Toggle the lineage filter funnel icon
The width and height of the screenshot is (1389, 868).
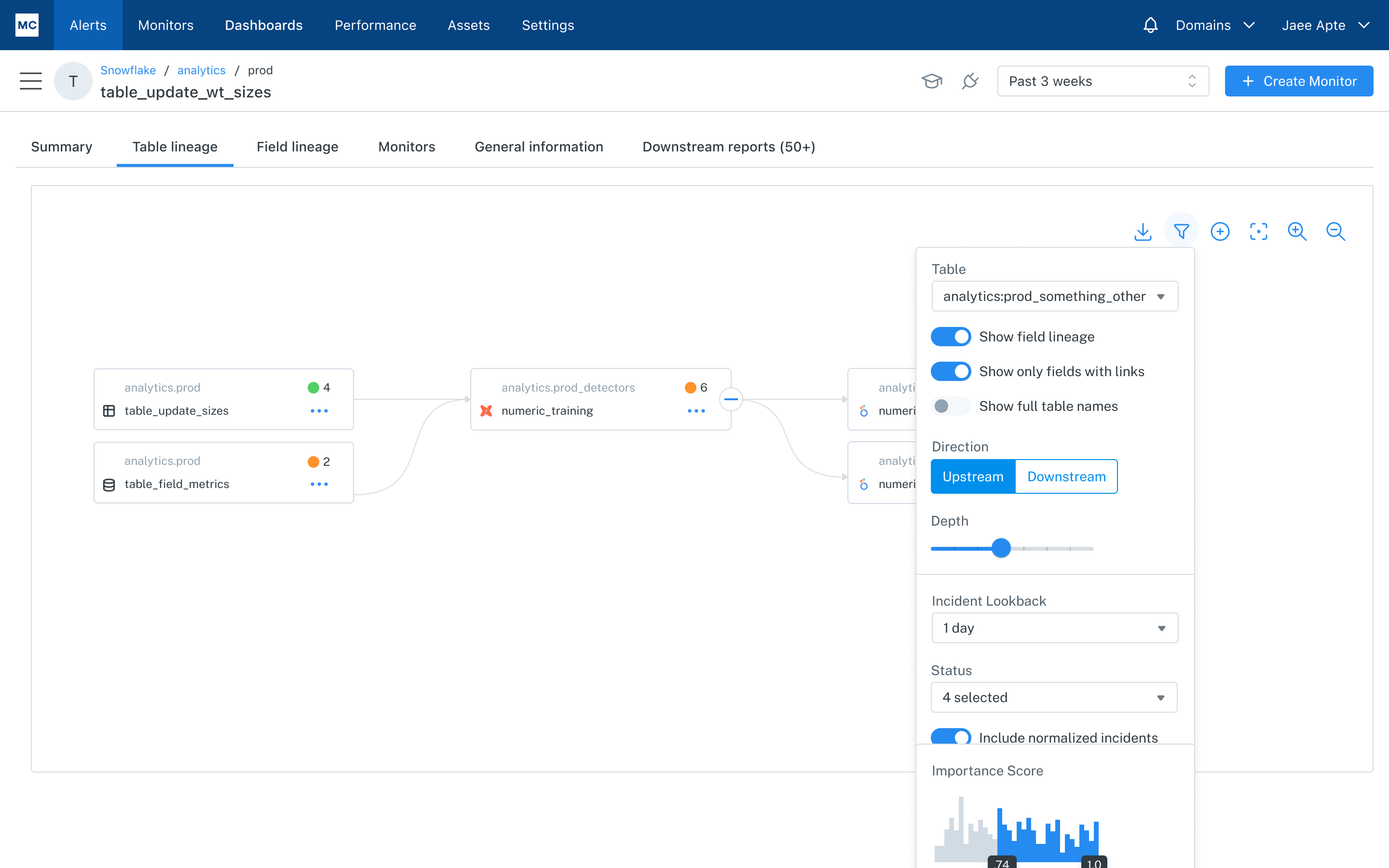[x=1181, y=231]
